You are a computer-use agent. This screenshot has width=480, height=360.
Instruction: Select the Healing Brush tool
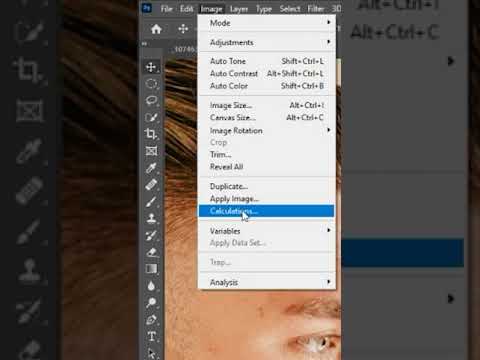(x=151, y=184)
